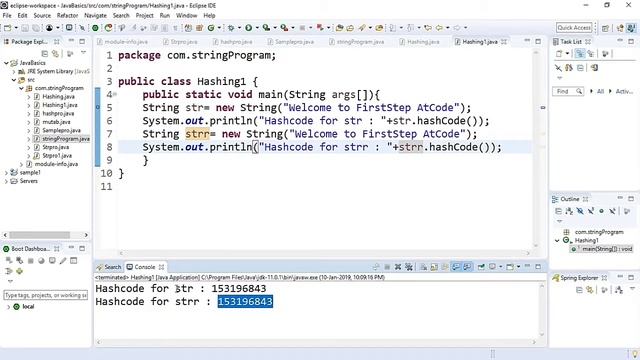Click the Back navigation arrow icon
This screenshot has width=640, height=360.
[439, 28]
